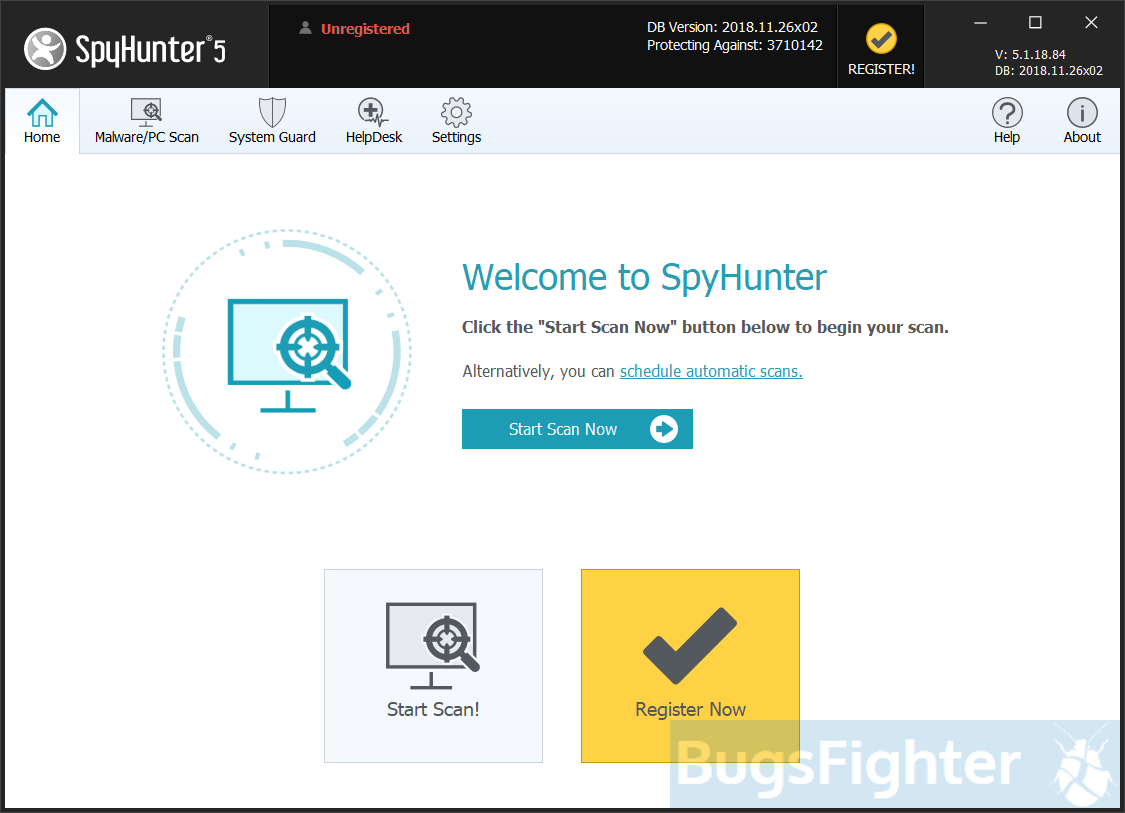Click the Home house icon
This screenshot has width=1125, height=813.
pos(42,112)
